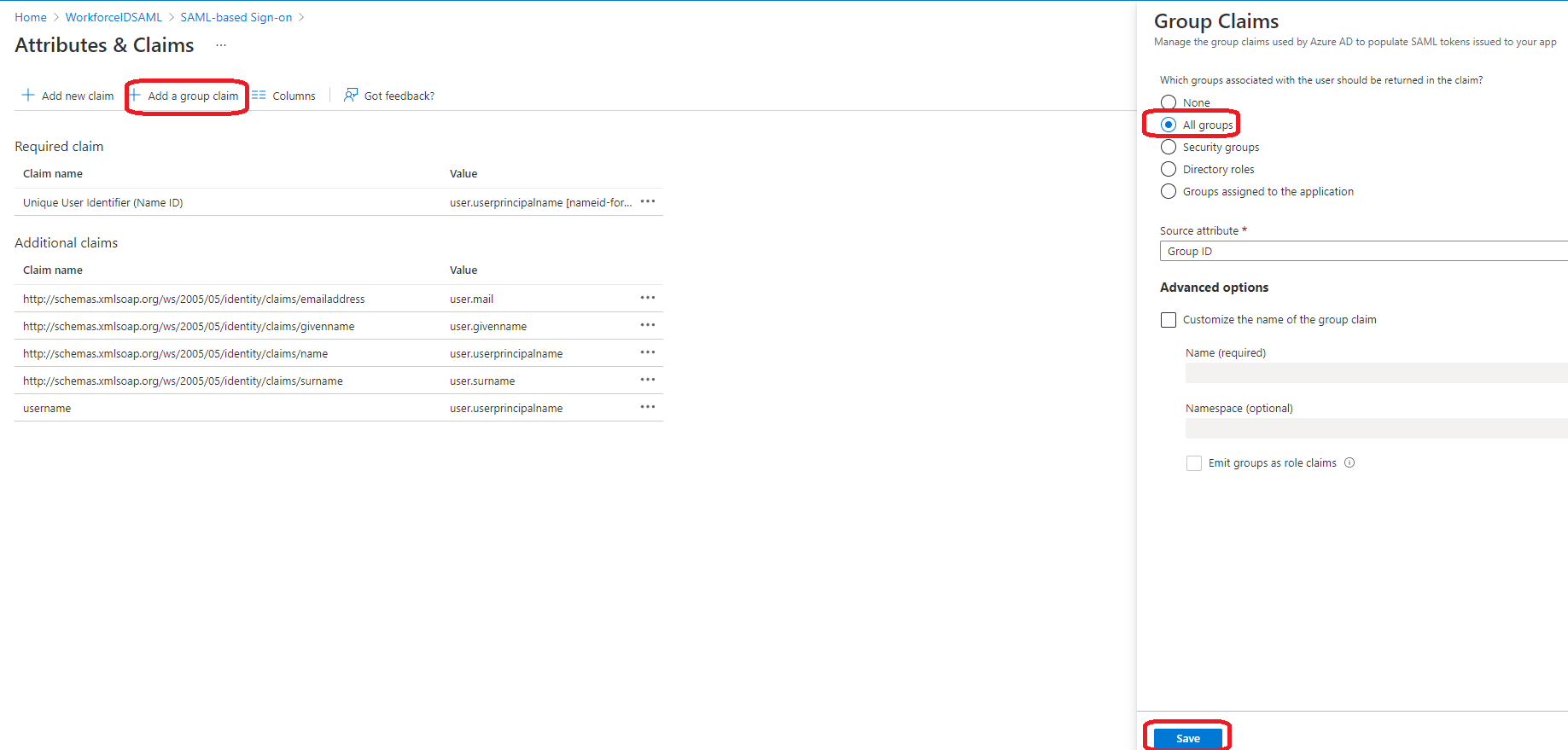This screenshot has width=1568, height=750.
Task: Click user.userprincipalname [nameid-for... value
Action: pyautogui.click(x=541, y=202)
